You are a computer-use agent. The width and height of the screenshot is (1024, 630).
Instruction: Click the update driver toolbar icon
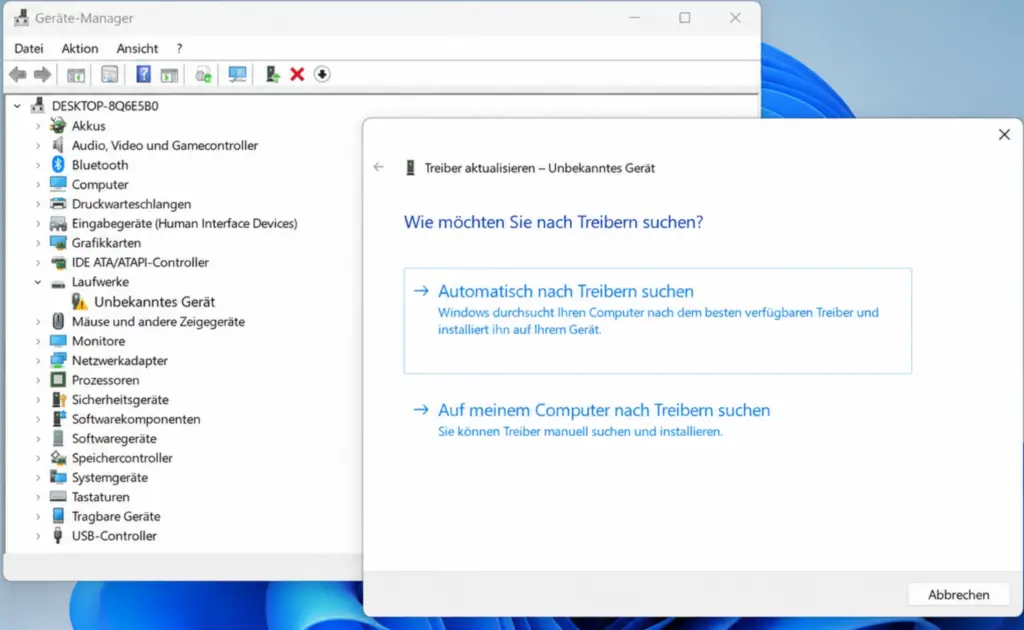point(272,74)
